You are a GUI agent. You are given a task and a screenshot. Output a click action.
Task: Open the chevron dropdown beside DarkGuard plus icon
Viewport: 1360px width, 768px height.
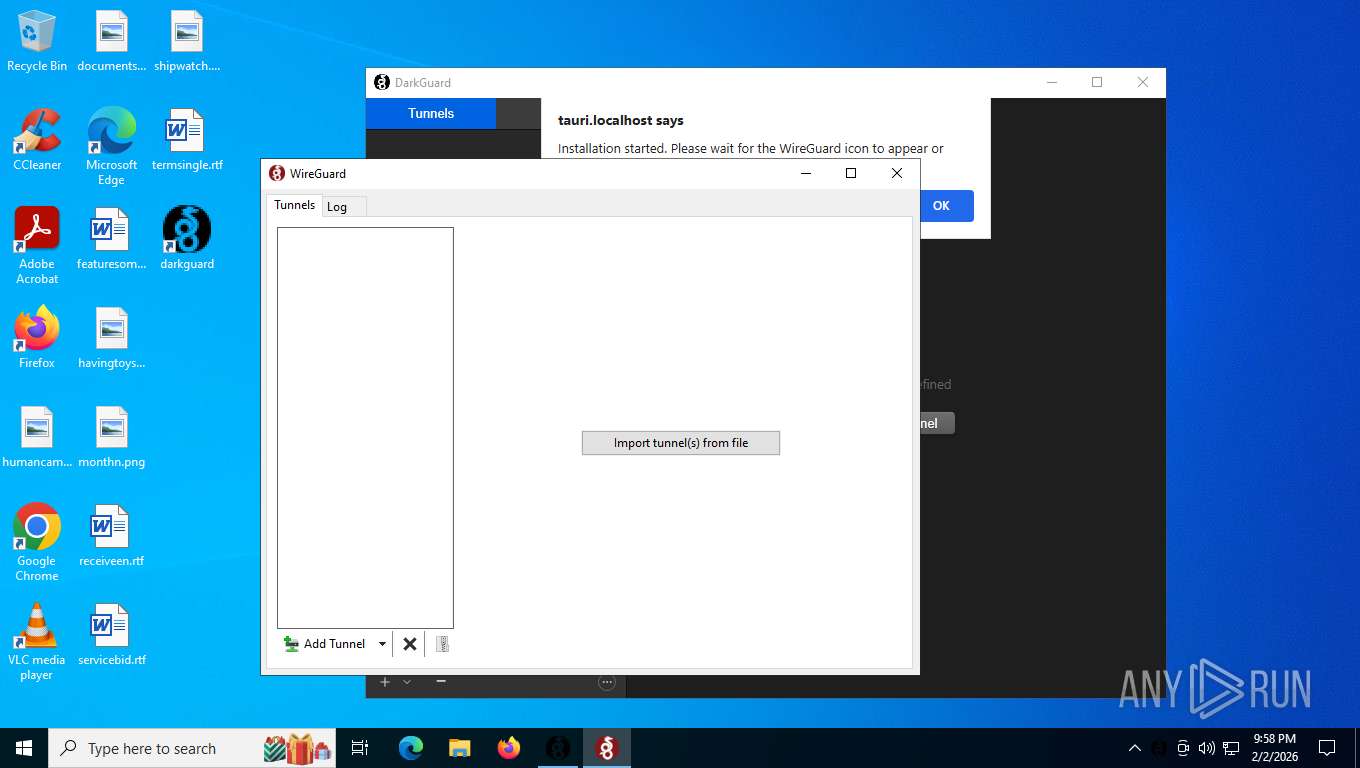pos(407,682)
